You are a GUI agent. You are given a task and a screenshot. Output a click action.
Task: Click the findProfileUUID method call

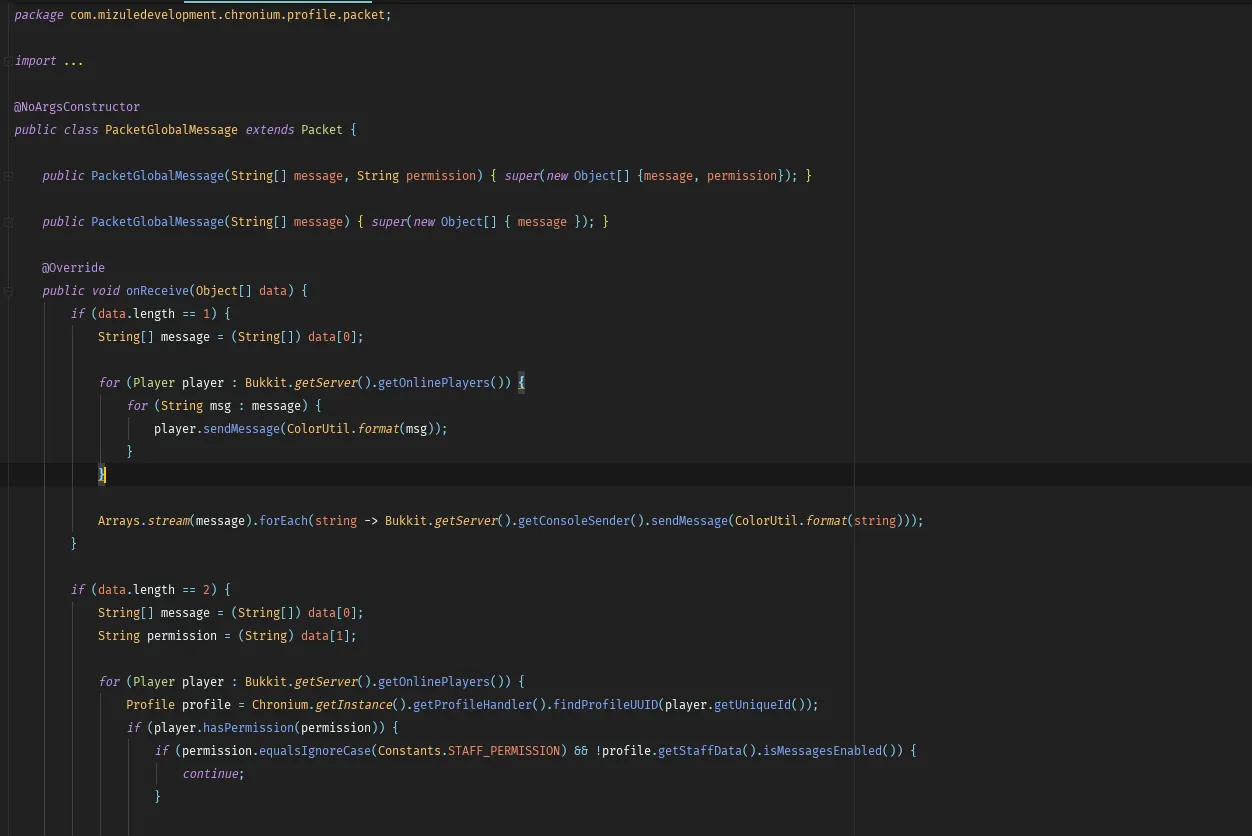608,705
